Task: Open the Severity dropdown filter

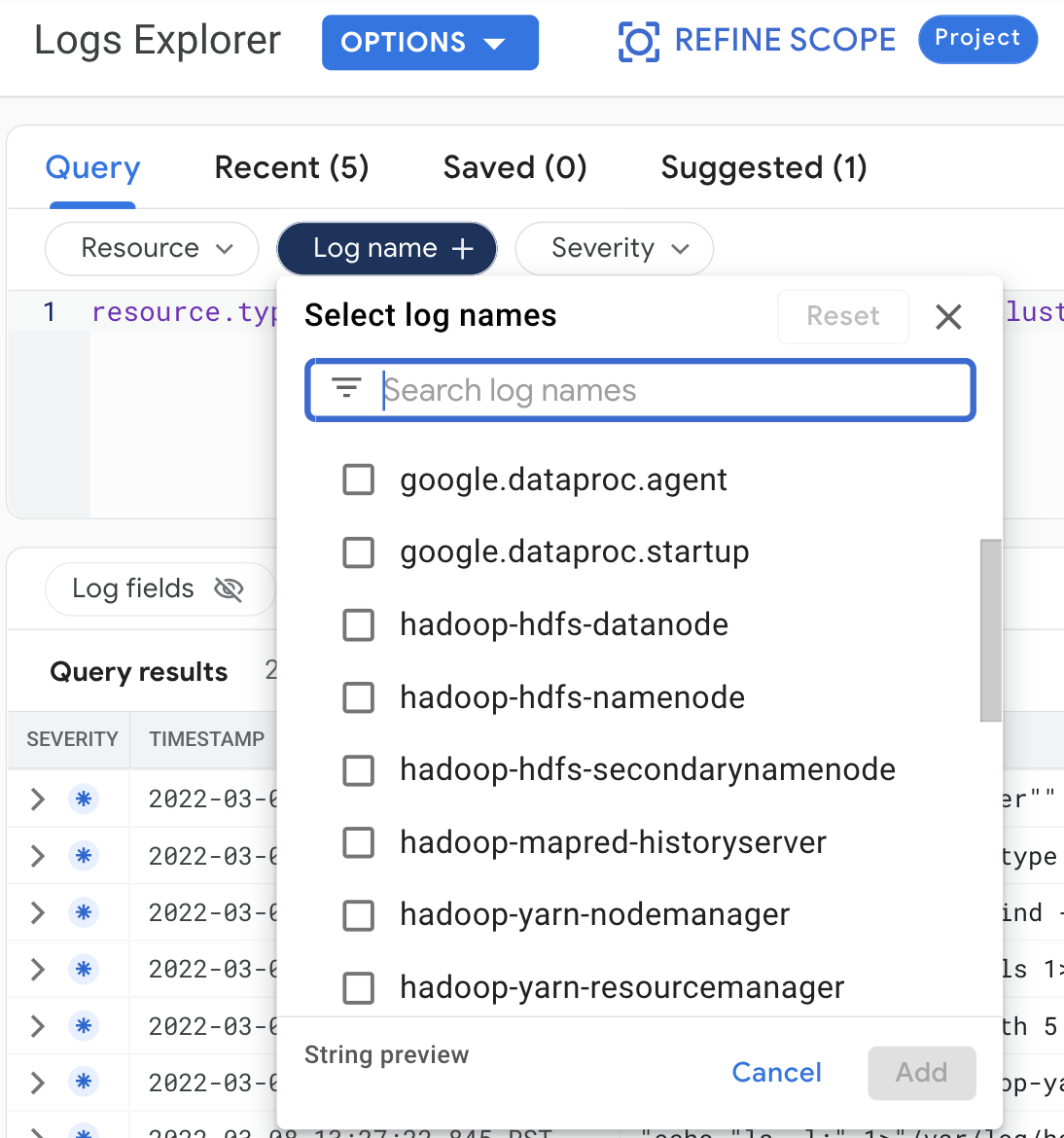Action: tap(614, 249)
